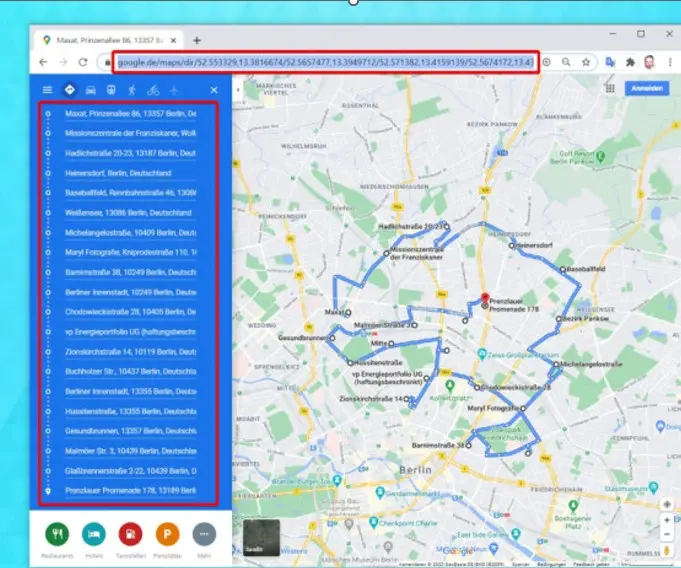Click the address bar URL

point(326,62)
